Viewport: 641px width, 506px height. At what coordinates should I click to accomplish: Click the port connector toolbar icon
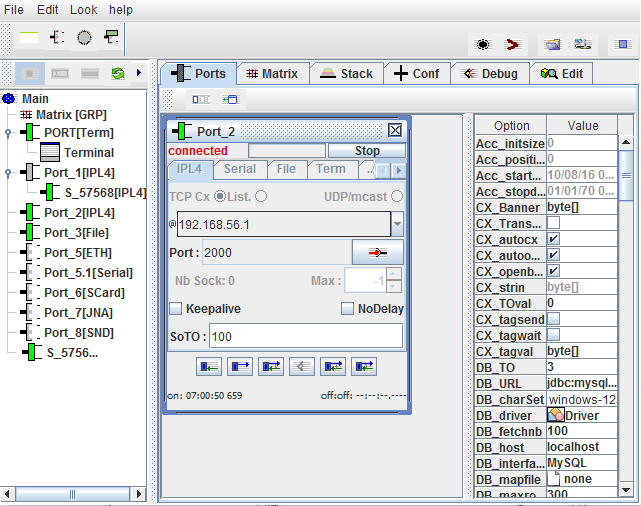click(x=57, y=38)
